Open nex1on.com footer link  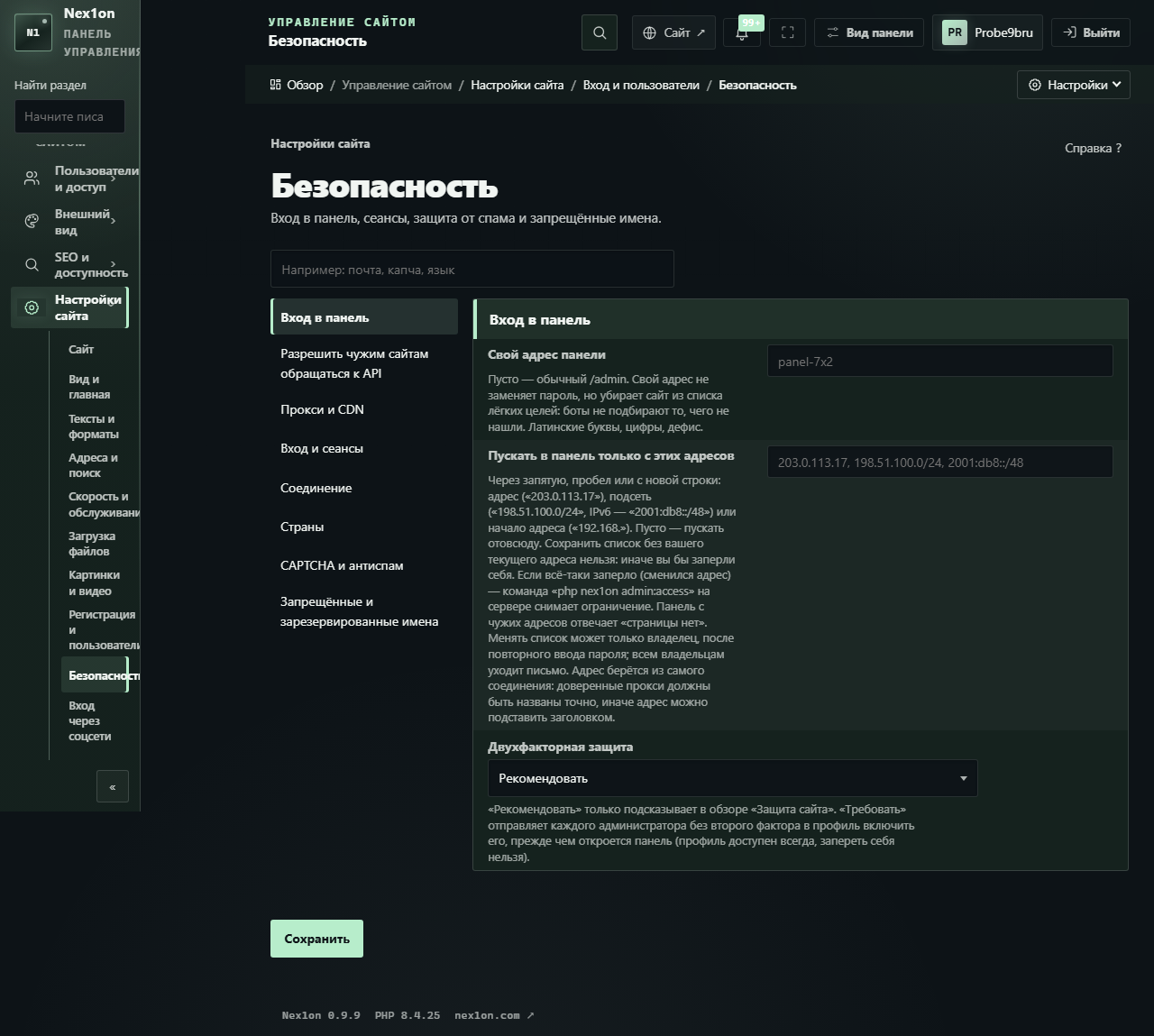point(494,1015)
